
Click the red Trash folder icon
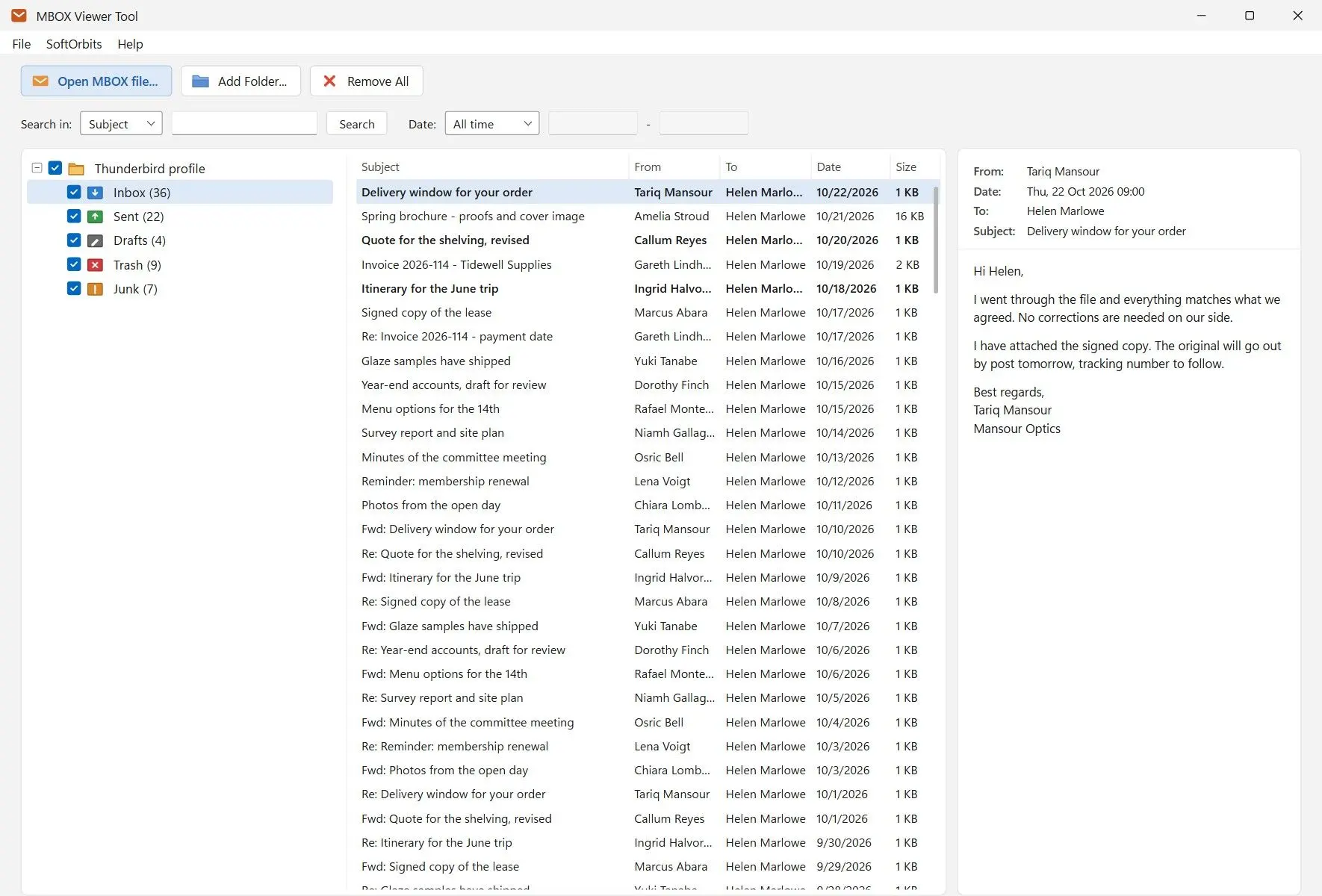tap(95, 265)
